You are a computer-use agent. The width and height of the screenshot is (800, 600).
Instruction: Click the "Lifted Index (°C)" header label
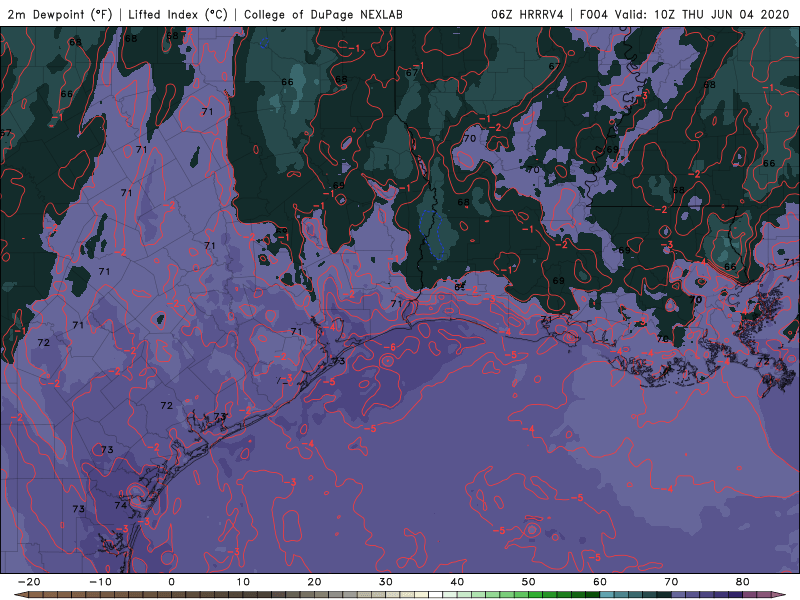178,14
